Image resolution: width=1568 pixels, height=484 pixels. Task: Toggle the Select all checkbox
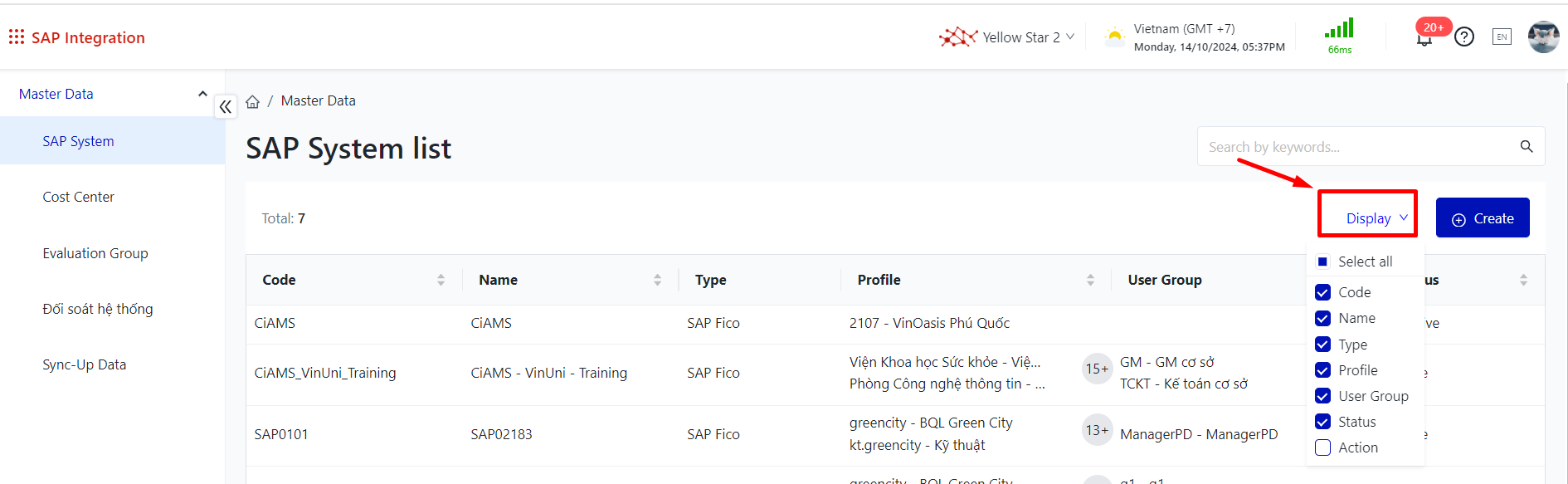pyautogui.click(x=1323, y=262)
